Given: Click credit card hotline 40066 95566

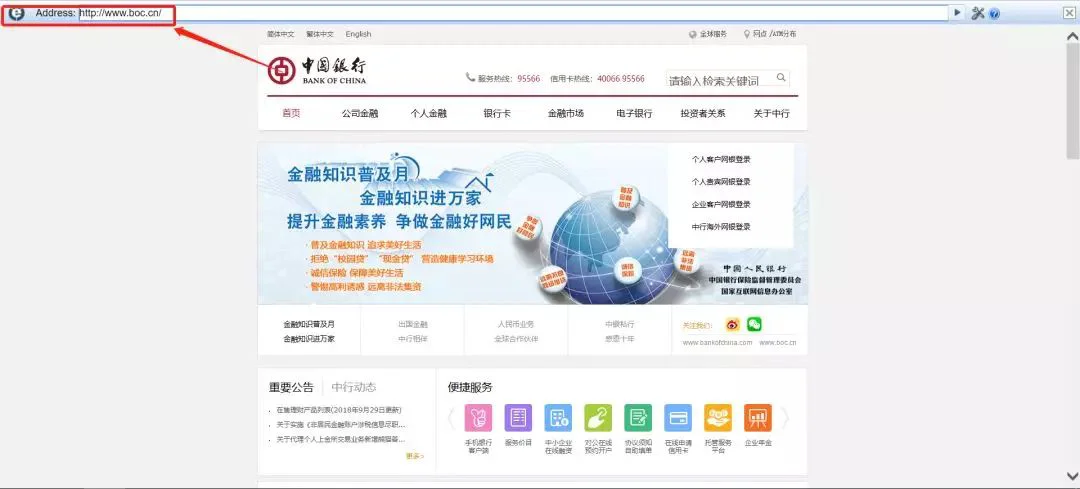Looking at the screenshot, I should (x=621, y=79).
